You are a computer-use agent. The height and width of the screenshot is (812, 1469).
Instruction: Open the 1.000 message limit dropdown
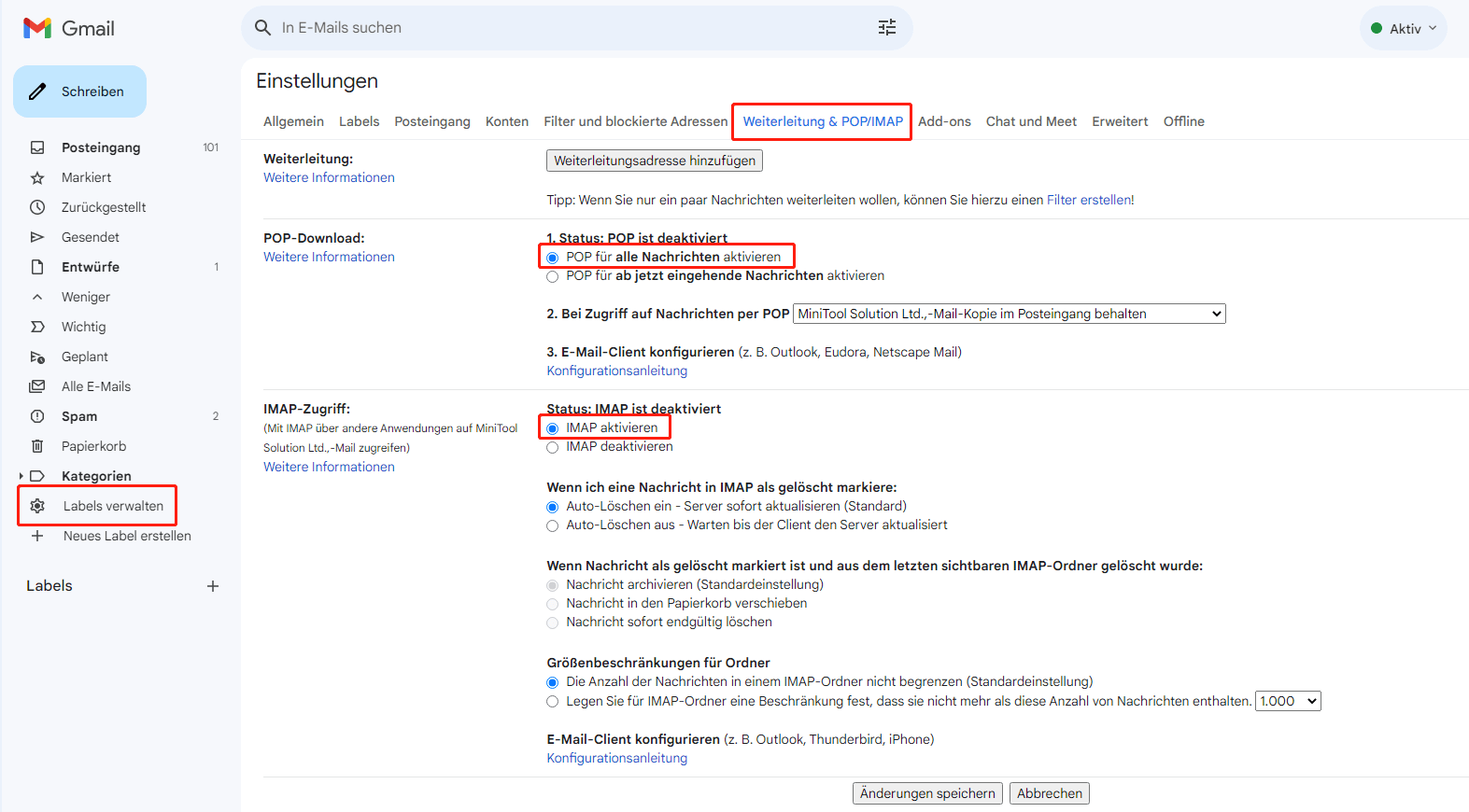point(1288,701)
